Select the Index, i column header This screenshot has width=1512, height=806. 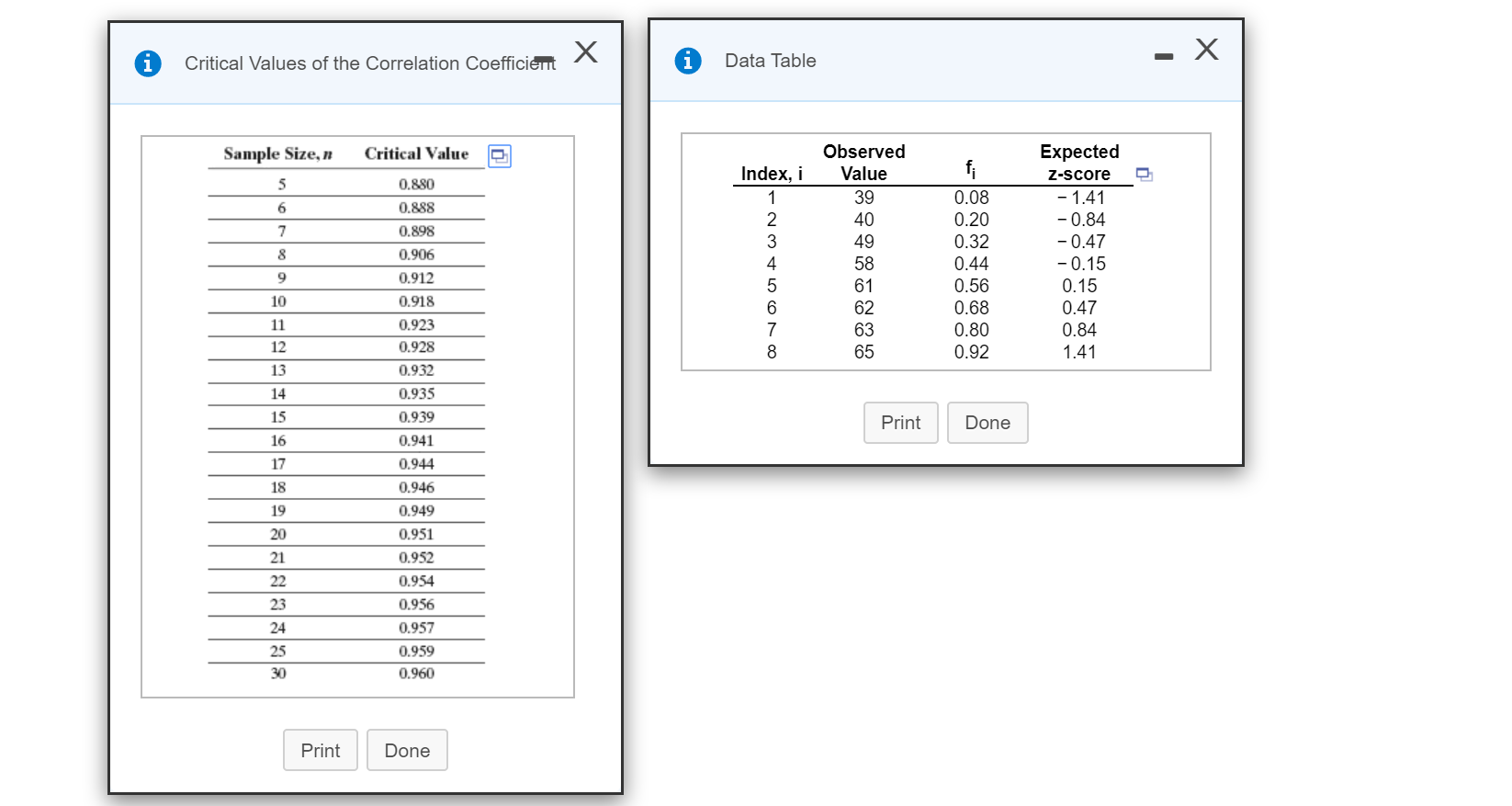coord(772,174)
